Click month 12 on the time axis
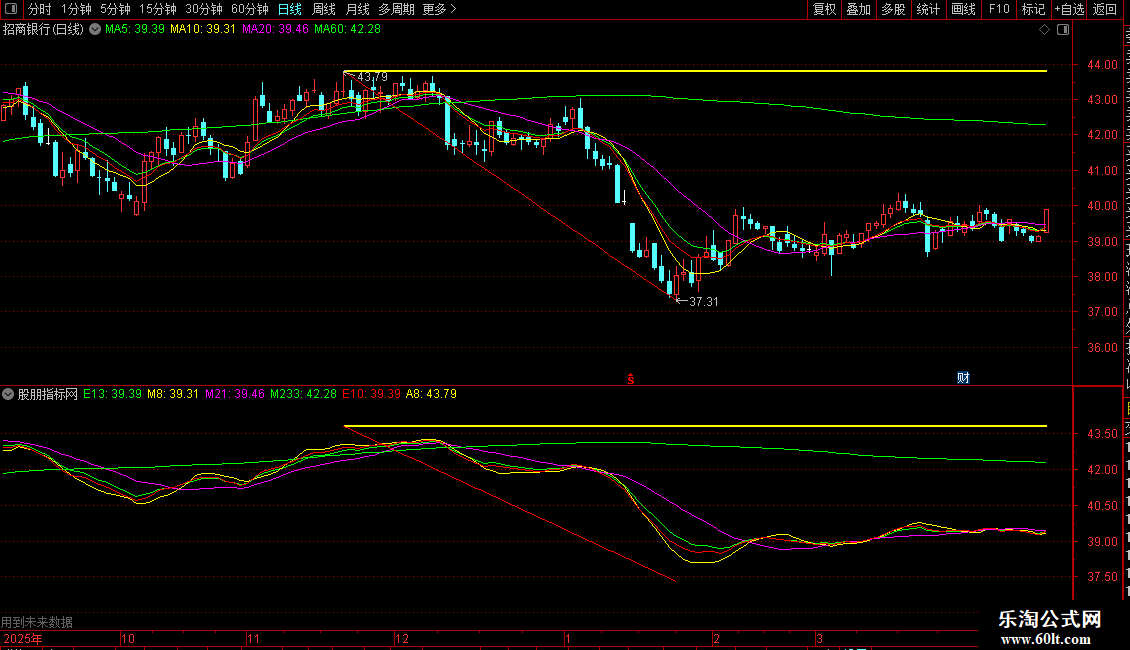1130x650 pixels. (x=401, y=639)
